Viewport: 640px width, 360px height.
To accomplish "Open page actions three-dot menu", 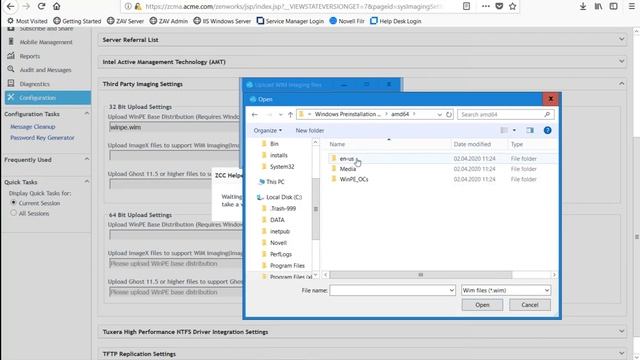I will pos(485,6).
